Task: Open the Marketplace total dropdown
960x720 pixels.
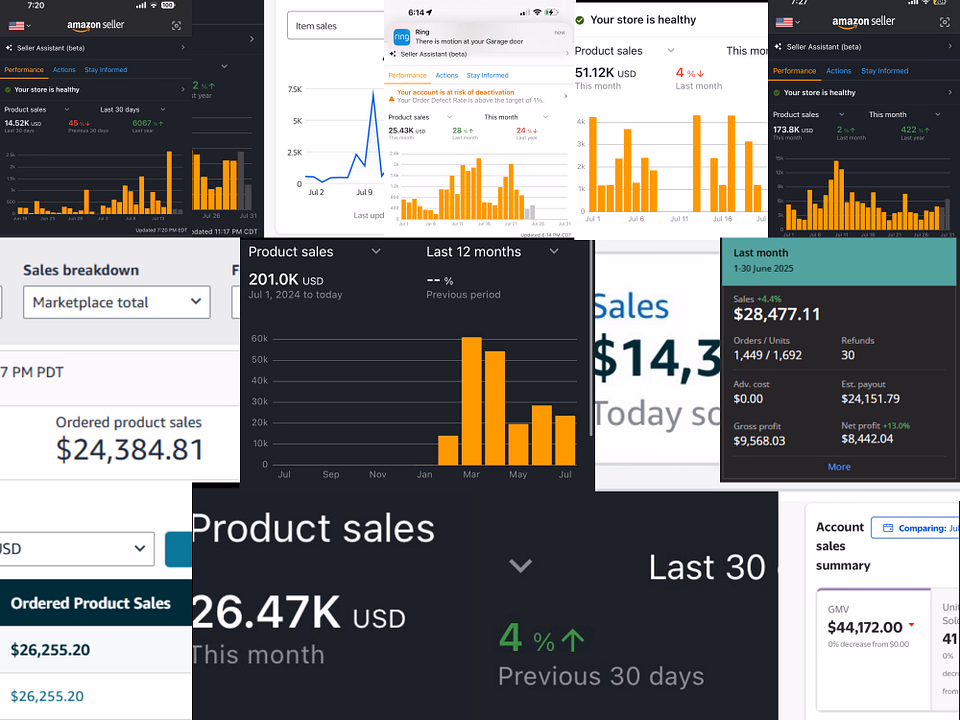Action: point(116,302)
